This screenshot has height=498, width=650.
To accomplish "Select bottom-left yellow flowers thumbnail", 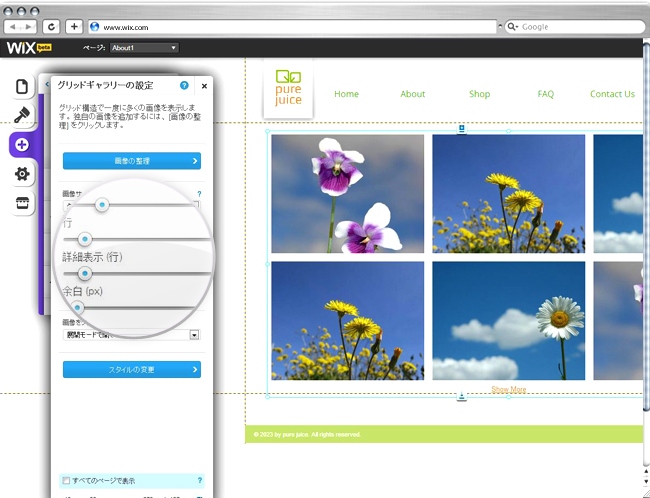I will pos(347,321).
